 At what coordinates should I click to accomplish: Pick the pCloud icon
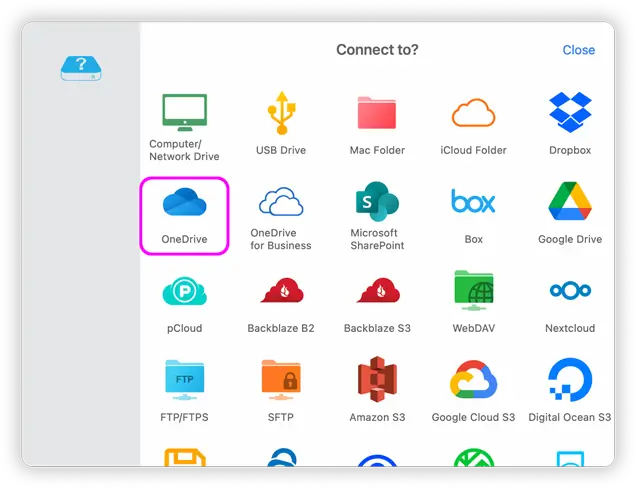pos(184,291)
